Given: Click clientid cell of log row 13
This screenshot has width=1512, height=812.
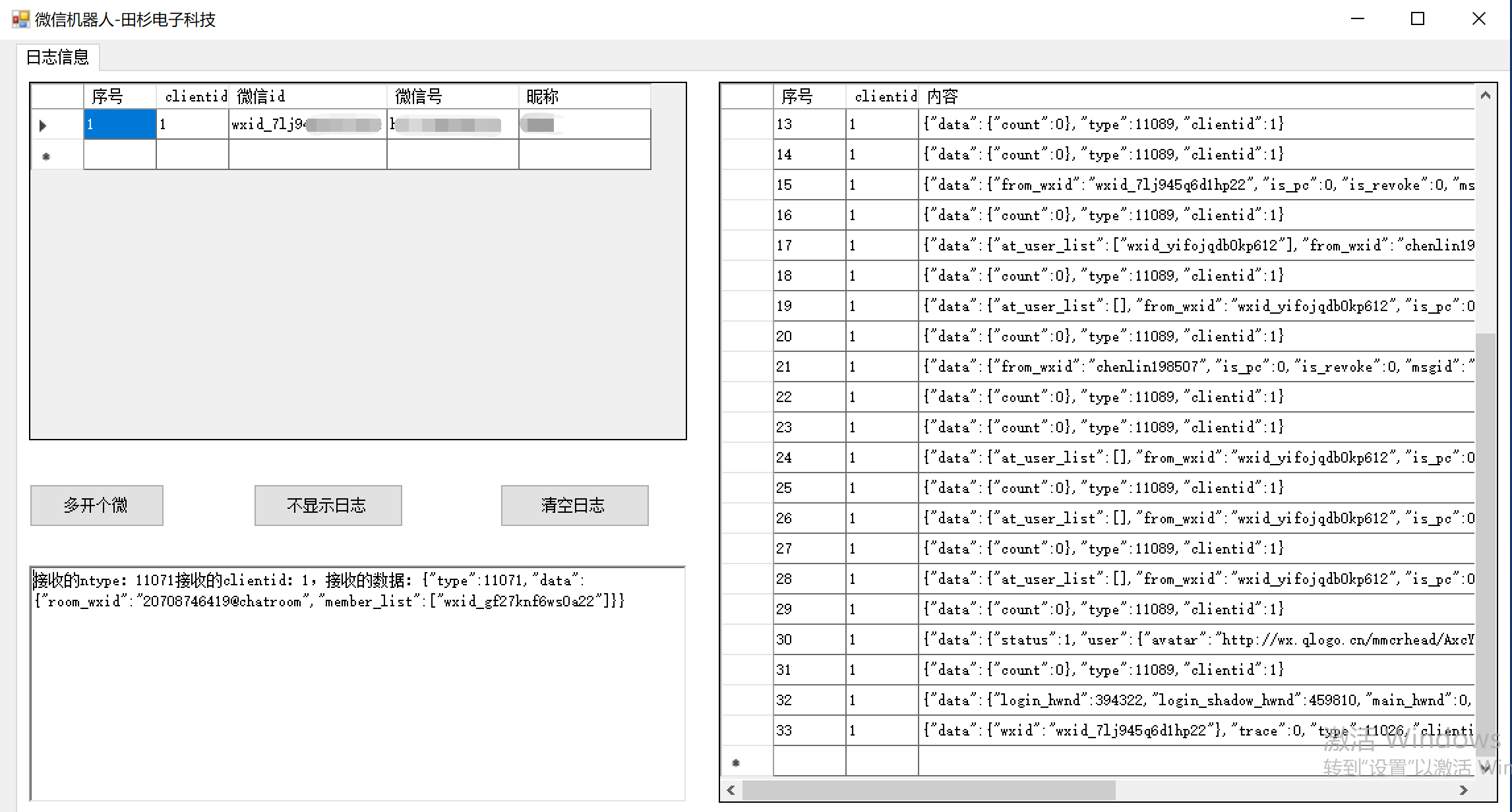Looking at the screenshot, I should (882, 125).
